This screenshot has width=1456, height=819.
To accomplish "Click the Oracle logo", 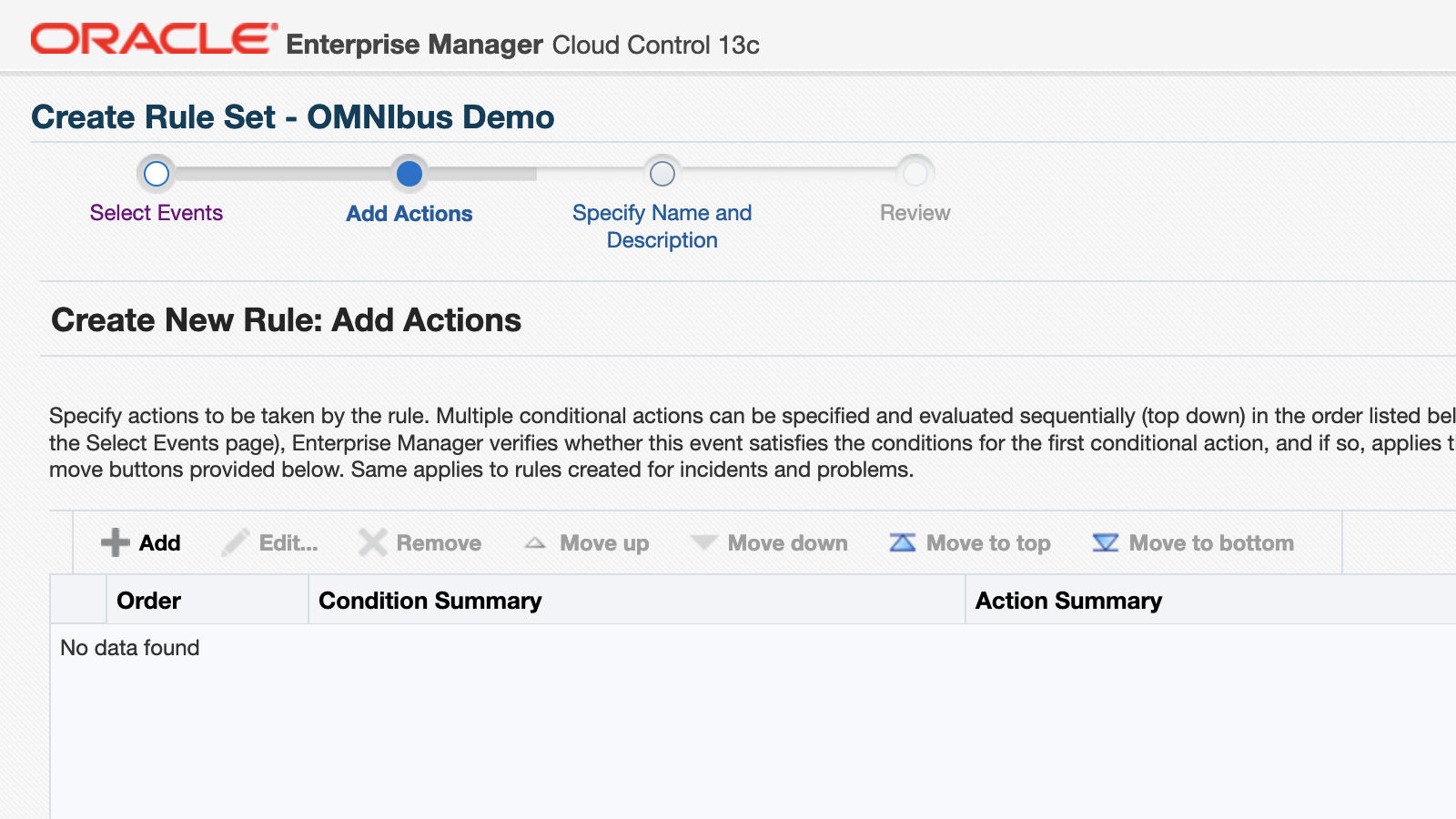I will coord(154,39).
